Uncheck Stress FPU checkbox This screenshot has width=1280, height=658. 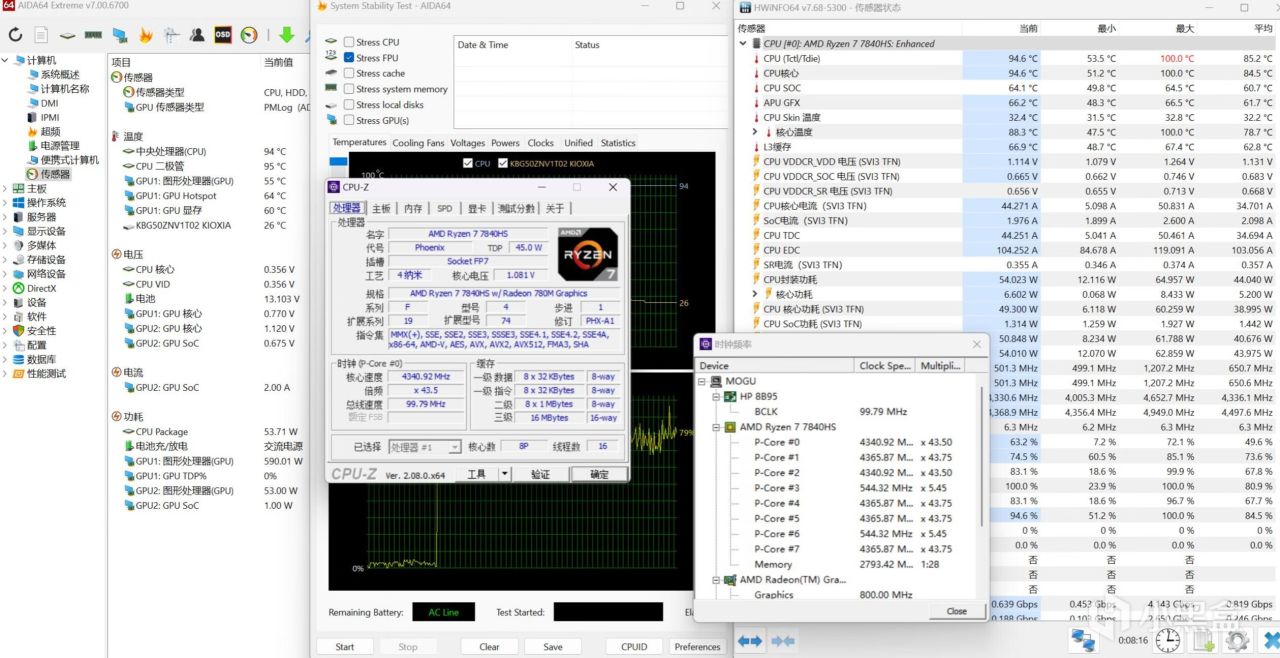(x=349, y=58)
